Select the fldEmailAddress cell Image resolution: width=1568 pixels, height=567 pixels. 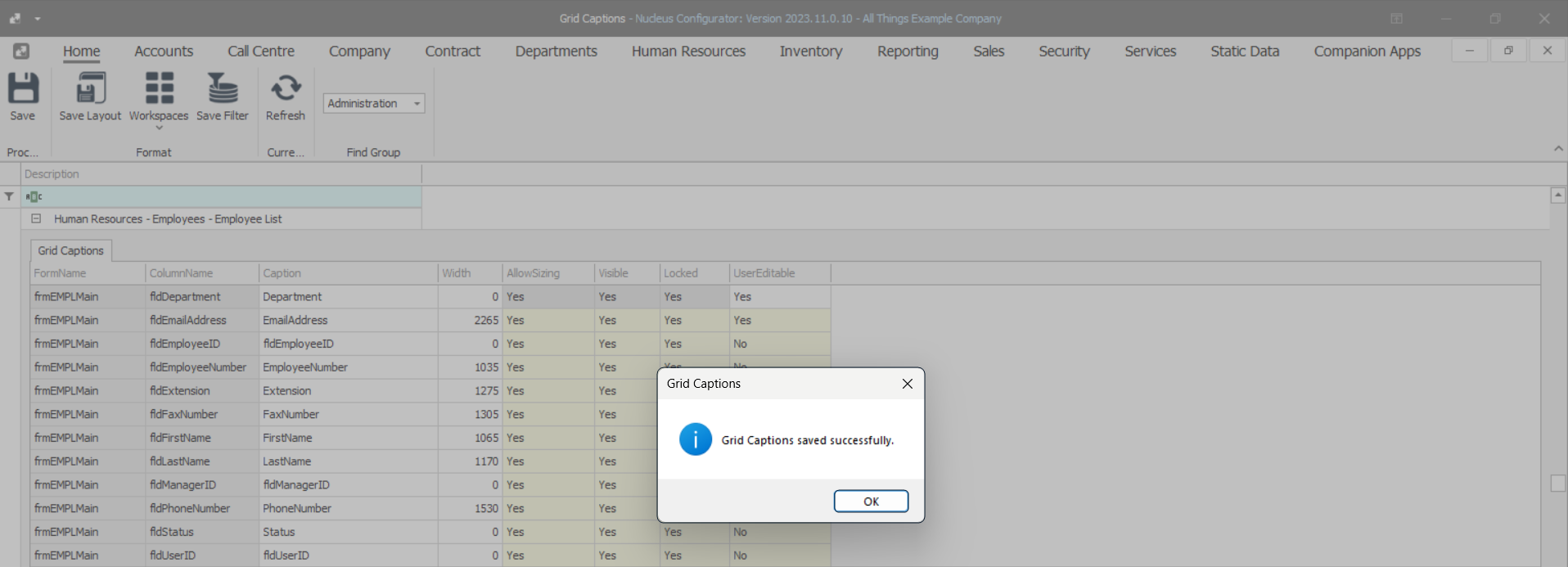click(x=202, y=321)
